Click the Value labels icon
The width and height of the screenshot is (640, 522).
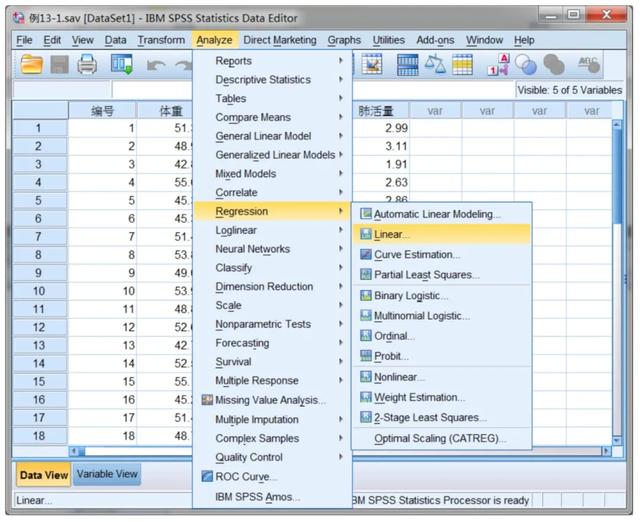pyautogui.click(x=498, y=65)
